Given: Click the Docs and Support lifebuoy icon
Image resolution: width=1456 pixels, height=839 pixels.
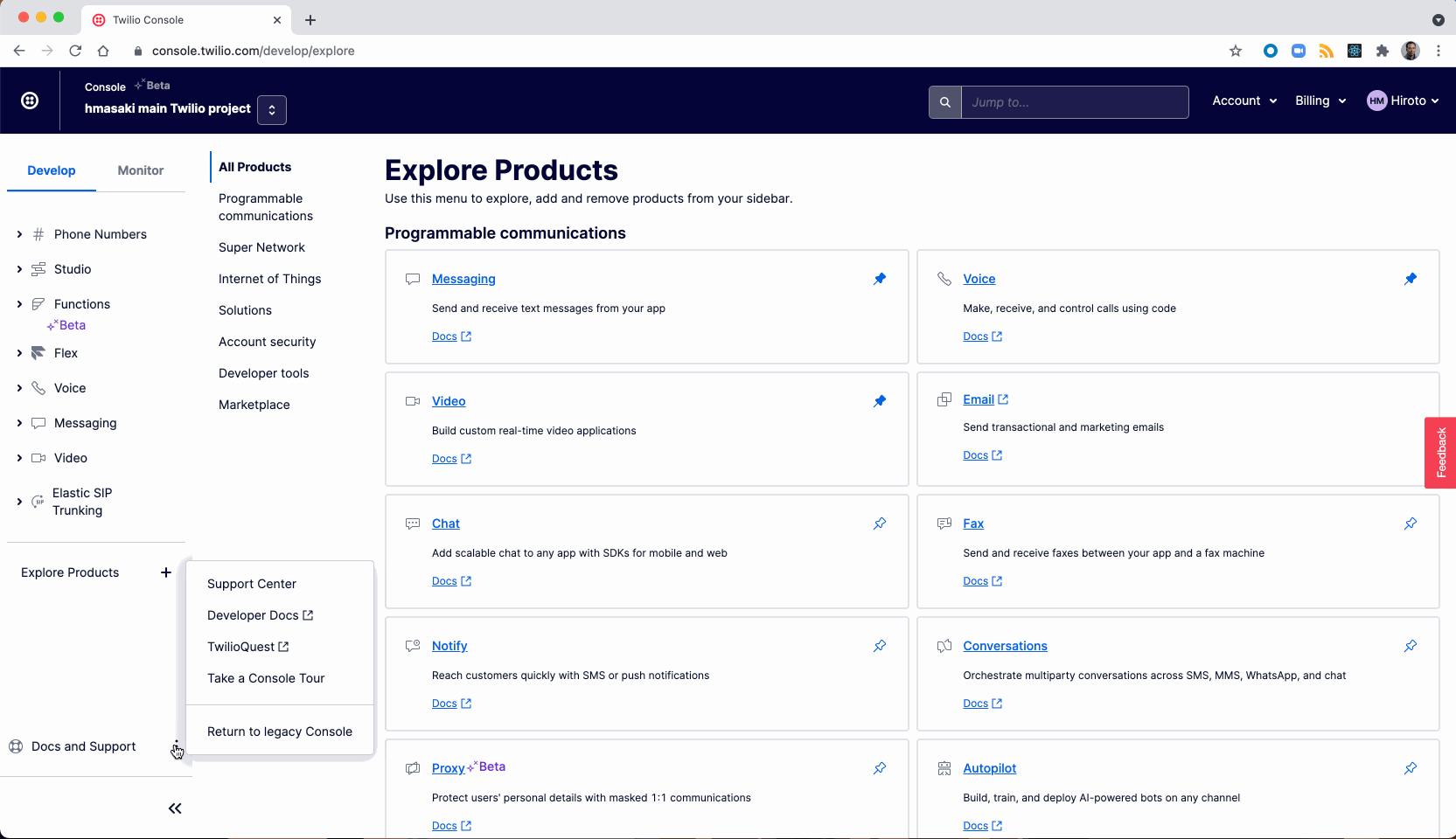Looking at the screenshot, I should pos(16,746).
